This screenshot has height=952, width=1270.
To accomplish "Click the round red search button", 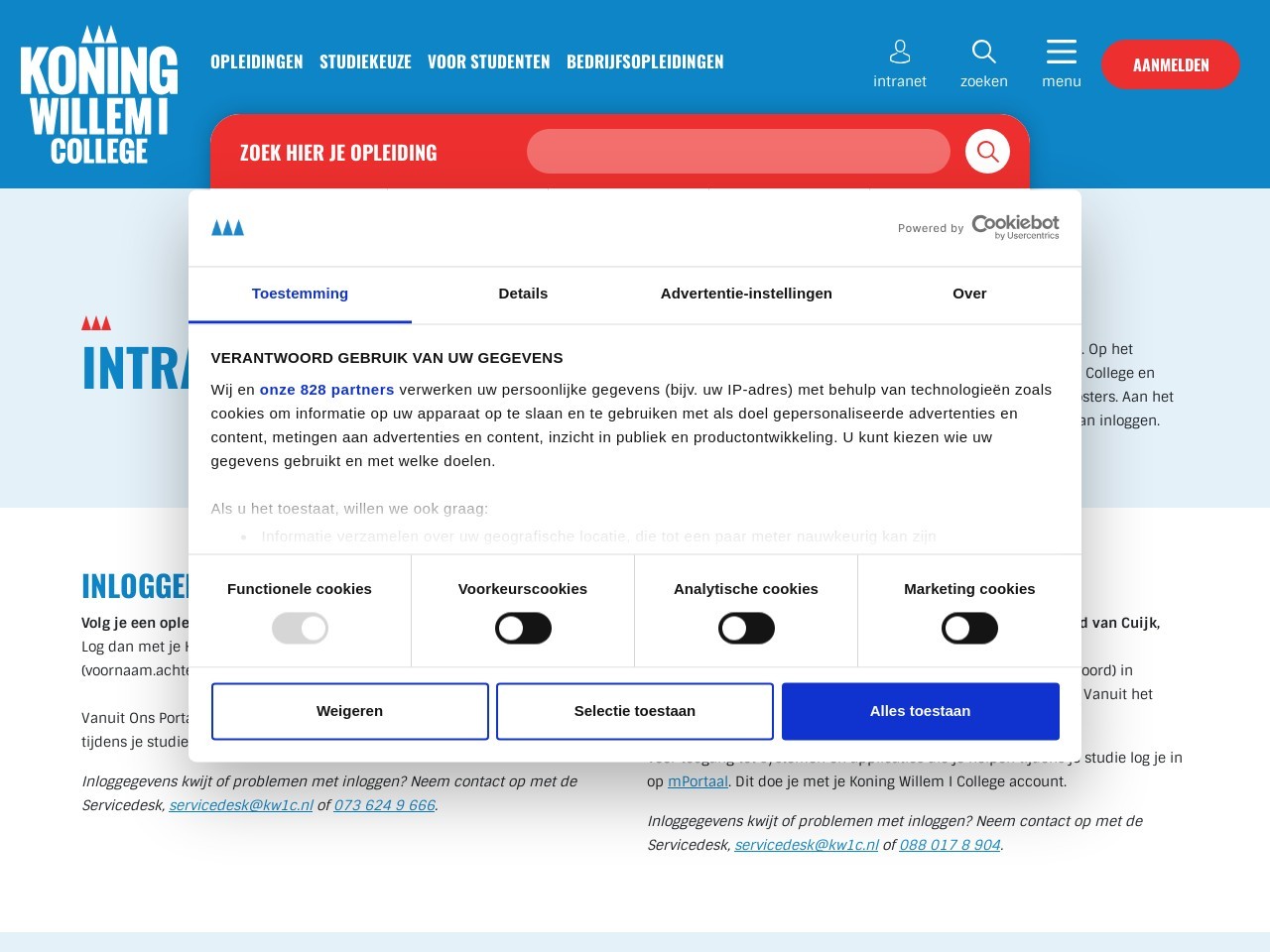I will tap(987, 151).
